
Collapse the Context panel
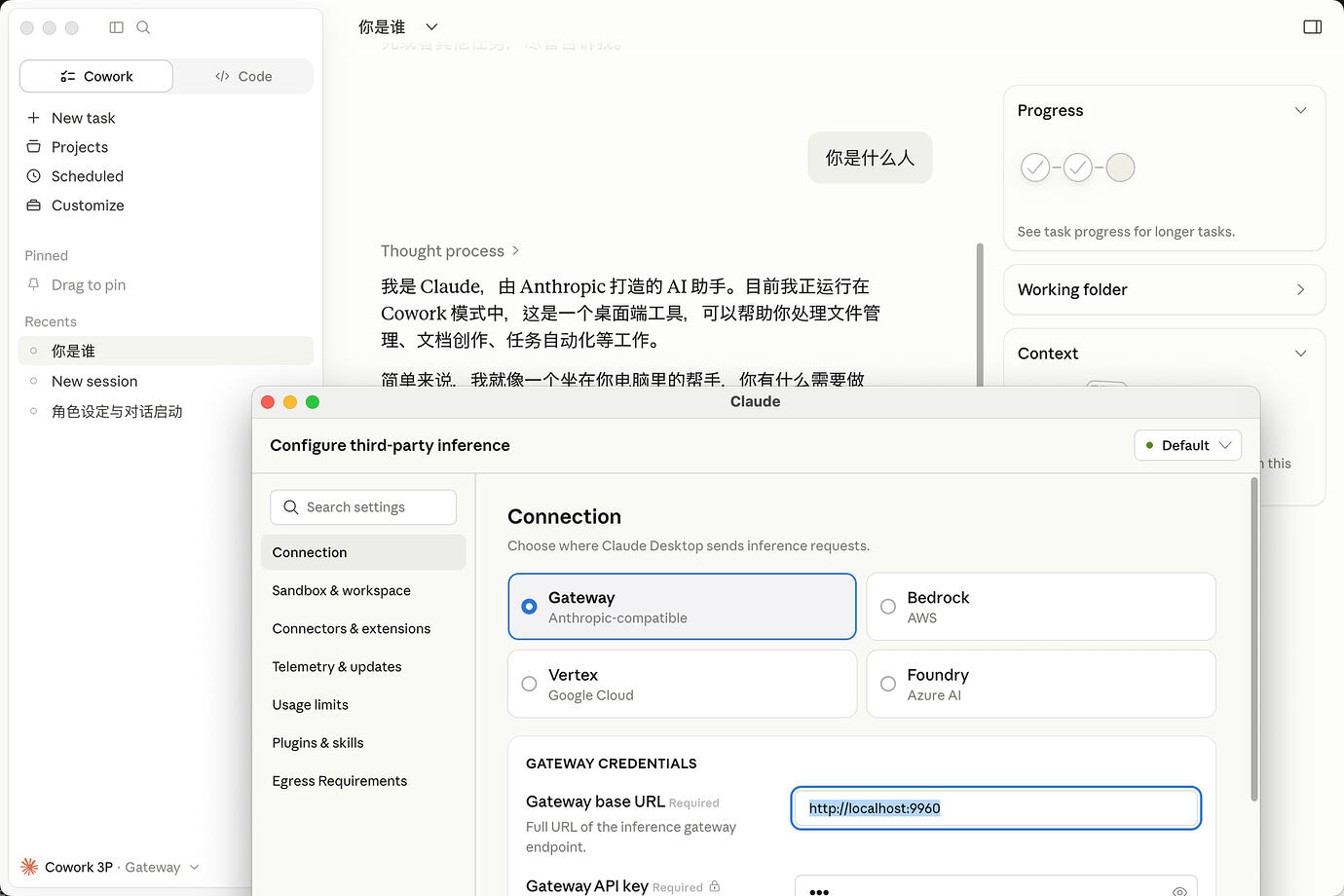pos(1300,354)
